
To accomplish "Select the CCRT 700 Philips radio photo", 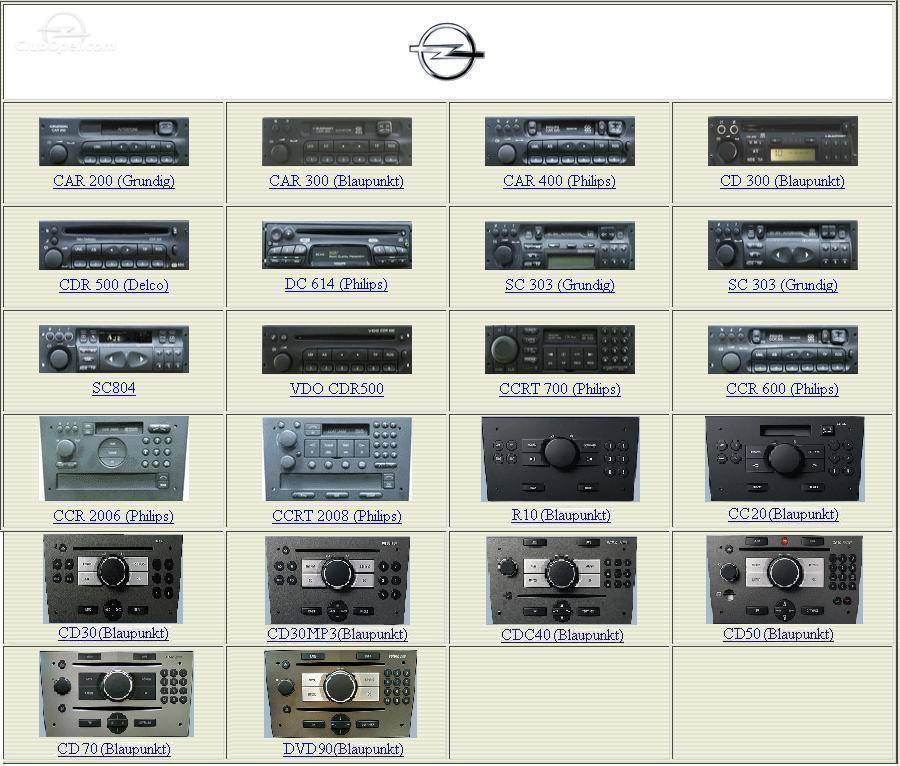I will [x=560, y=349].
